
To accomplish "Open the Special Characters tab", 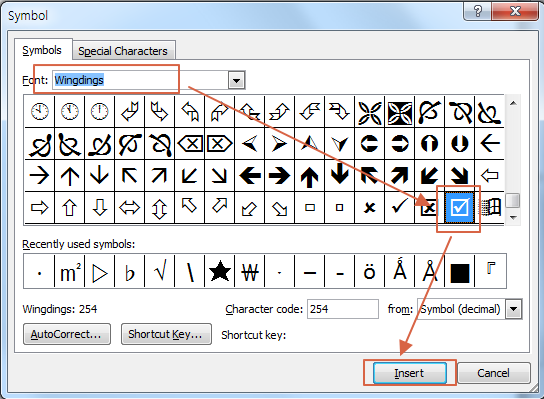I will pos(123,51).
